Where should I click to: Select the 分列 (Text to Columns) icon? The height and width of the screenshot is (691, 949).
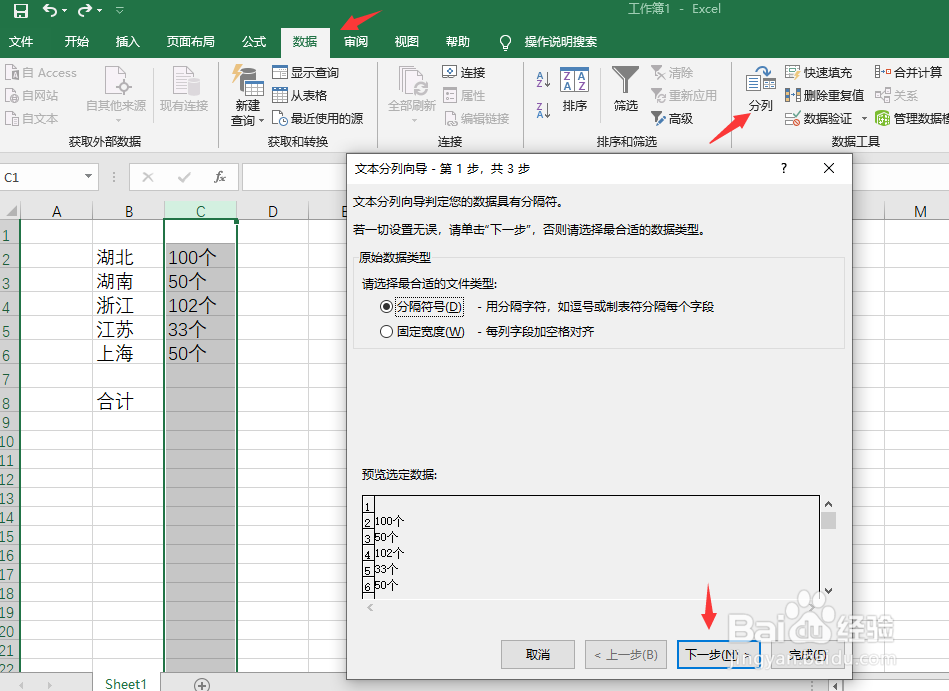(x=759, y=81)
